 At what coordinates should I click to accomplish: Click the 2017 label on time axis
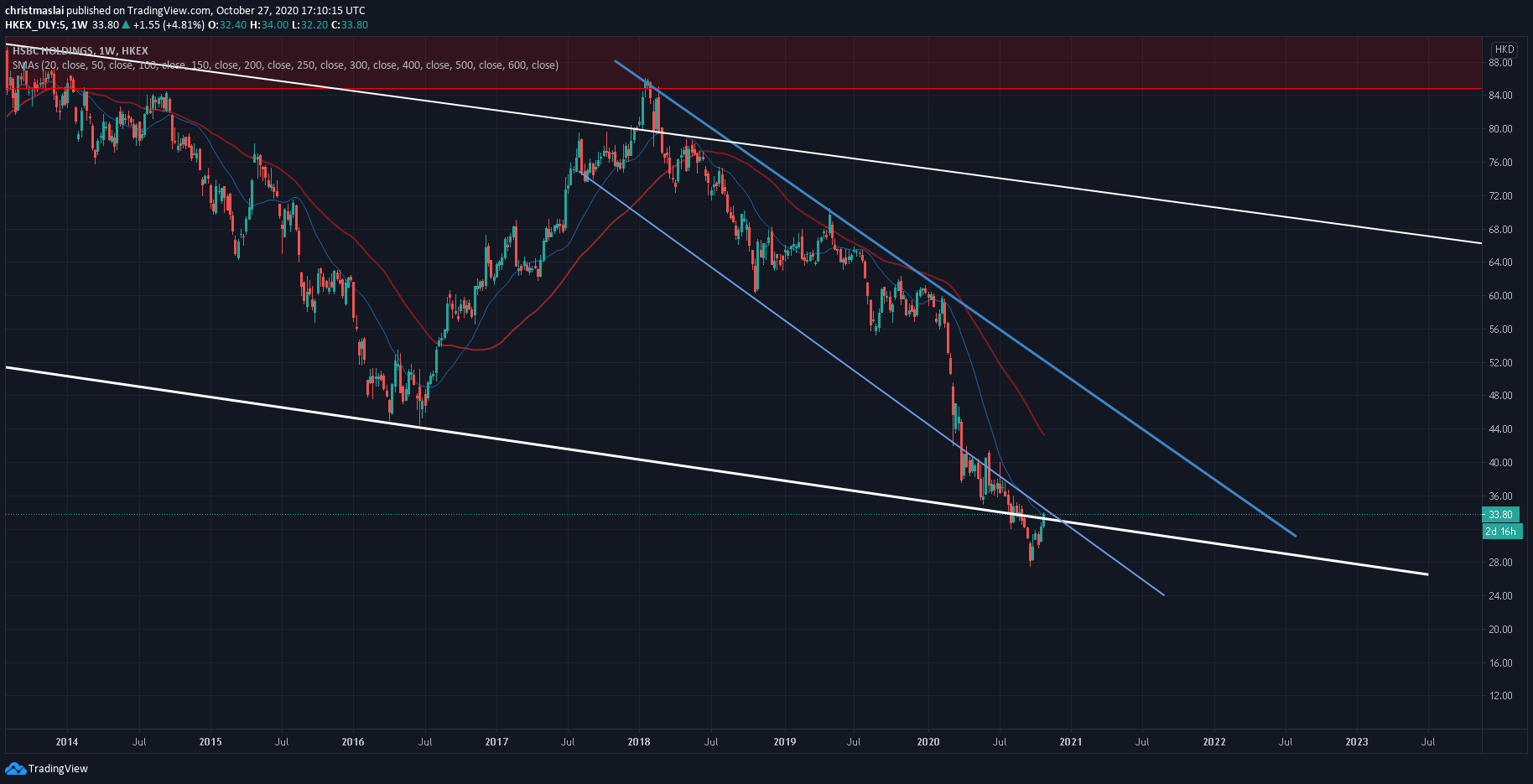tap(496, 742)
